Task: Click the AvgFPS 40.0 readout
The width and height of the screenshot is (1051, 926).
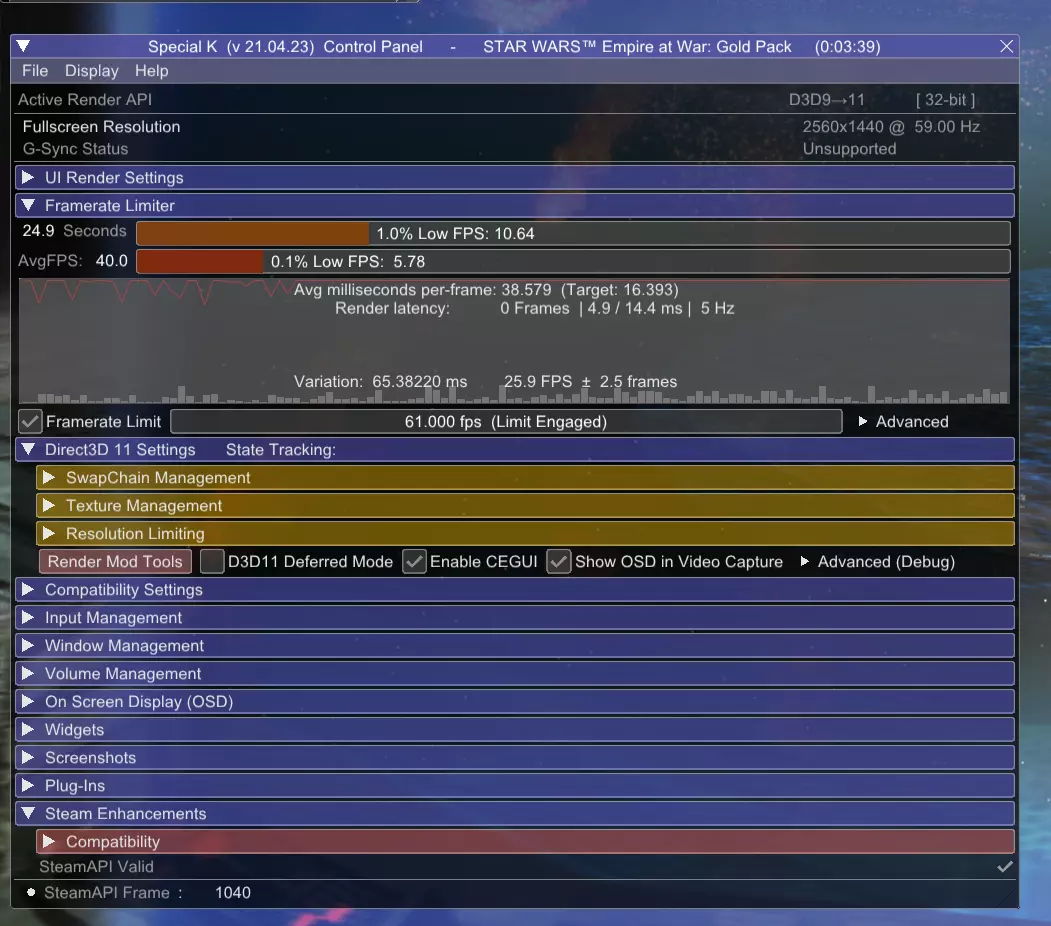Action: (x=72, y=261)
